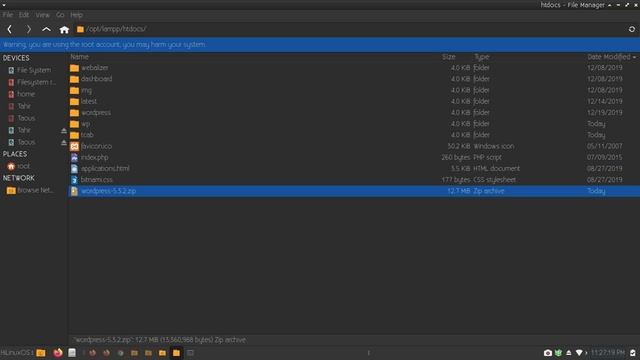This screenshot has height=360, width=640.
Task: Eject the mounted Tahr device
Action: pyautogui.click(x=64, y=131)
